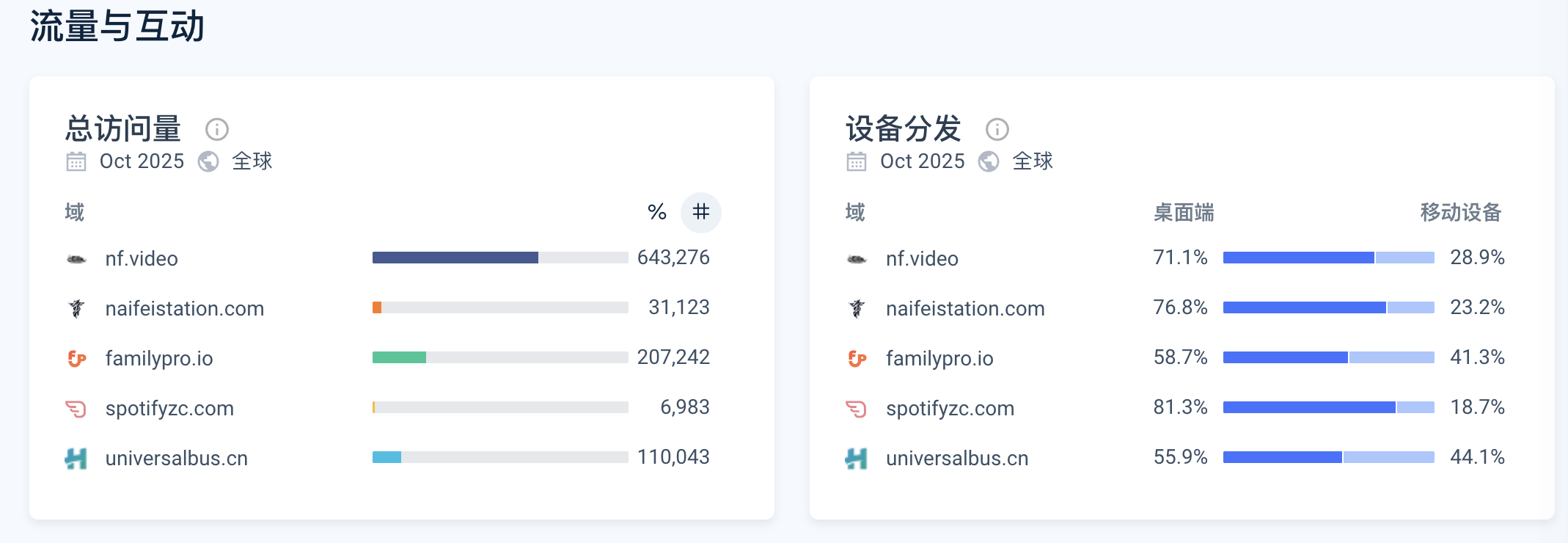Open universalbus.cn link in total visits card
Image resolution: width=1568 pixels, height=543 pixels.
click(x=177, y=458)
